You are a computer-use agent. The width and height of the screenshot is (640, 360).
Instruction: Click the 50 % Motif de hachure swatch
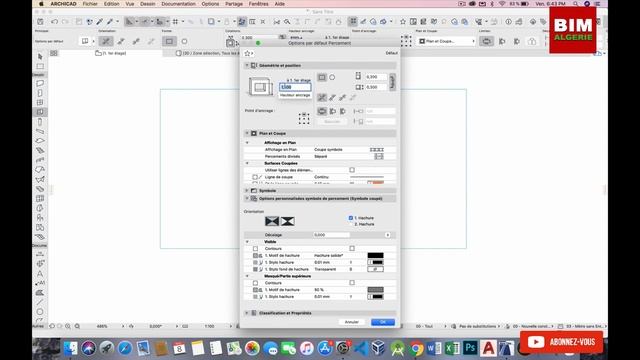click(376, 290)
